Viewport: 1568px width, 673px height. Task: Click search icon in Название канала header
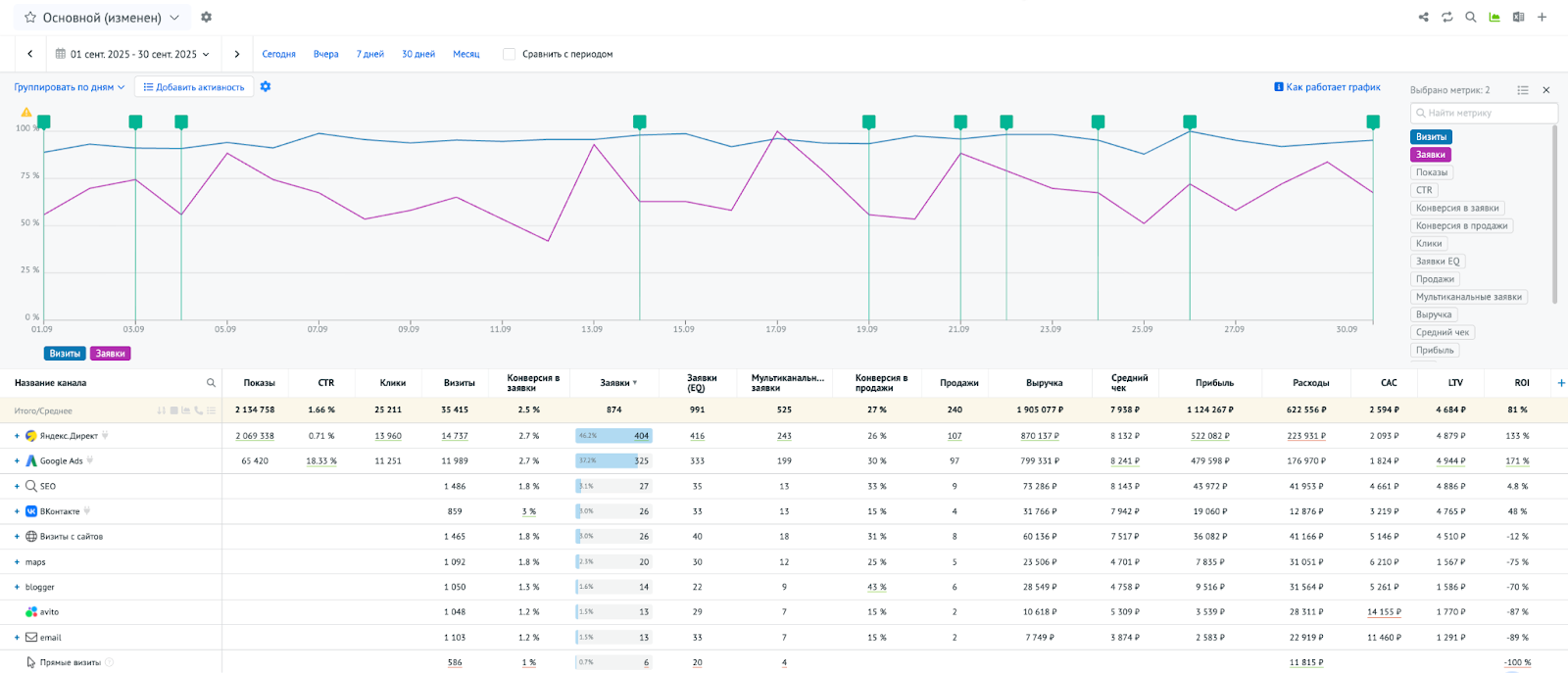[211, 383]
